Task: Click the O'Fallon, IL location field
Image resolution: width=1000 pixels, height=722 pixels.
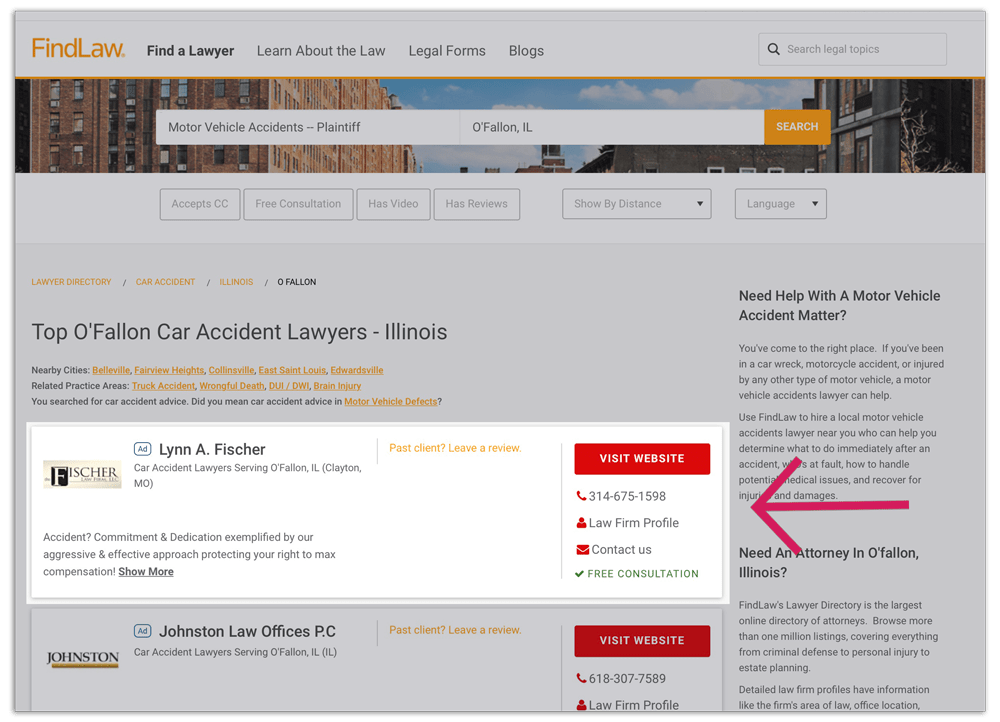Action: click(612, 127)
